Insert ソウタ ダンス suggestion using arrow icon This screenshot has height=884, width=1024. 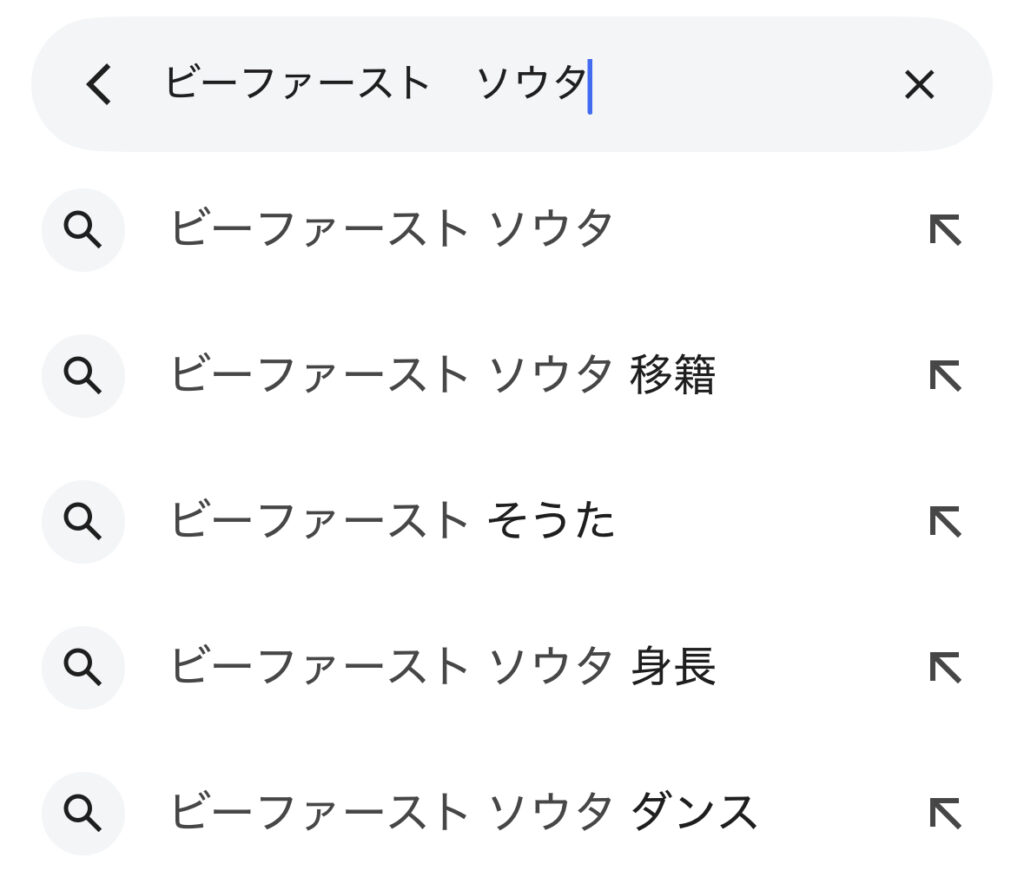click(944, 814)
